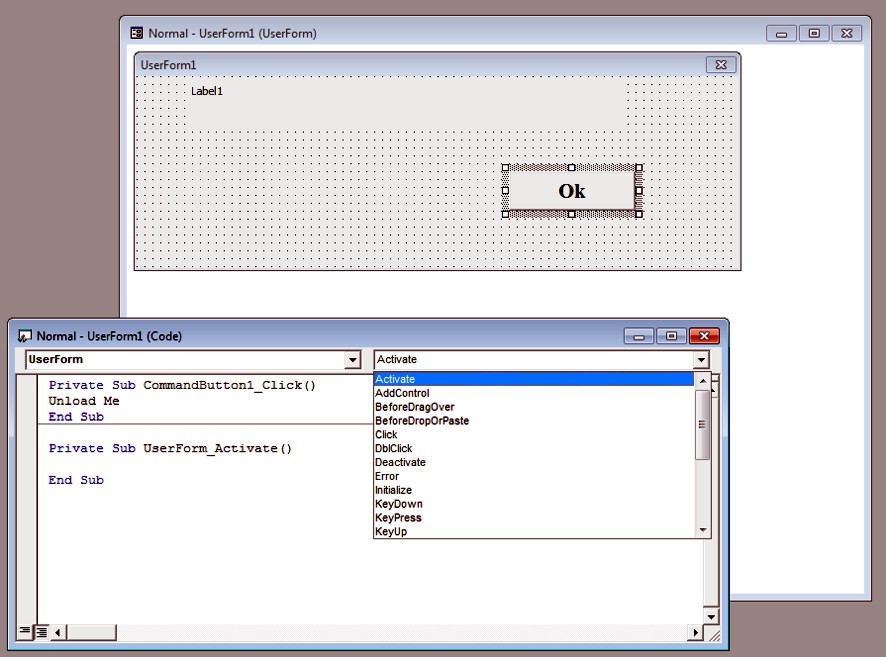Choose Deactivate event from list

tap(533, 462)
